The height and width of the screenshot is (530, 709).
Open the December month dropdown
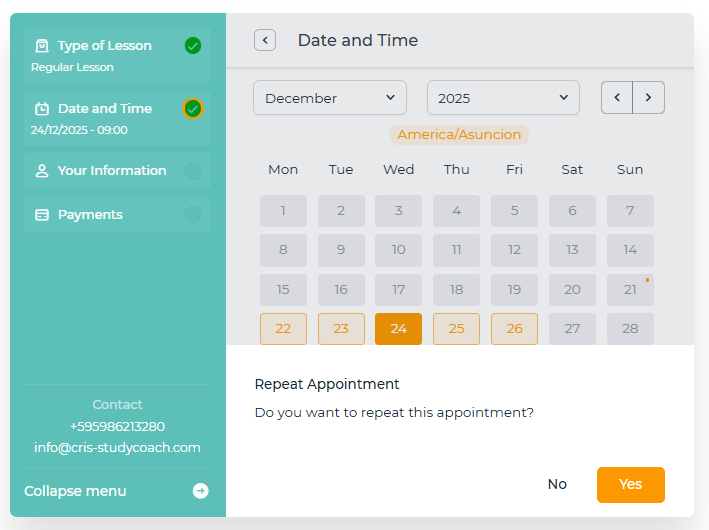click(x=330, y=98)
